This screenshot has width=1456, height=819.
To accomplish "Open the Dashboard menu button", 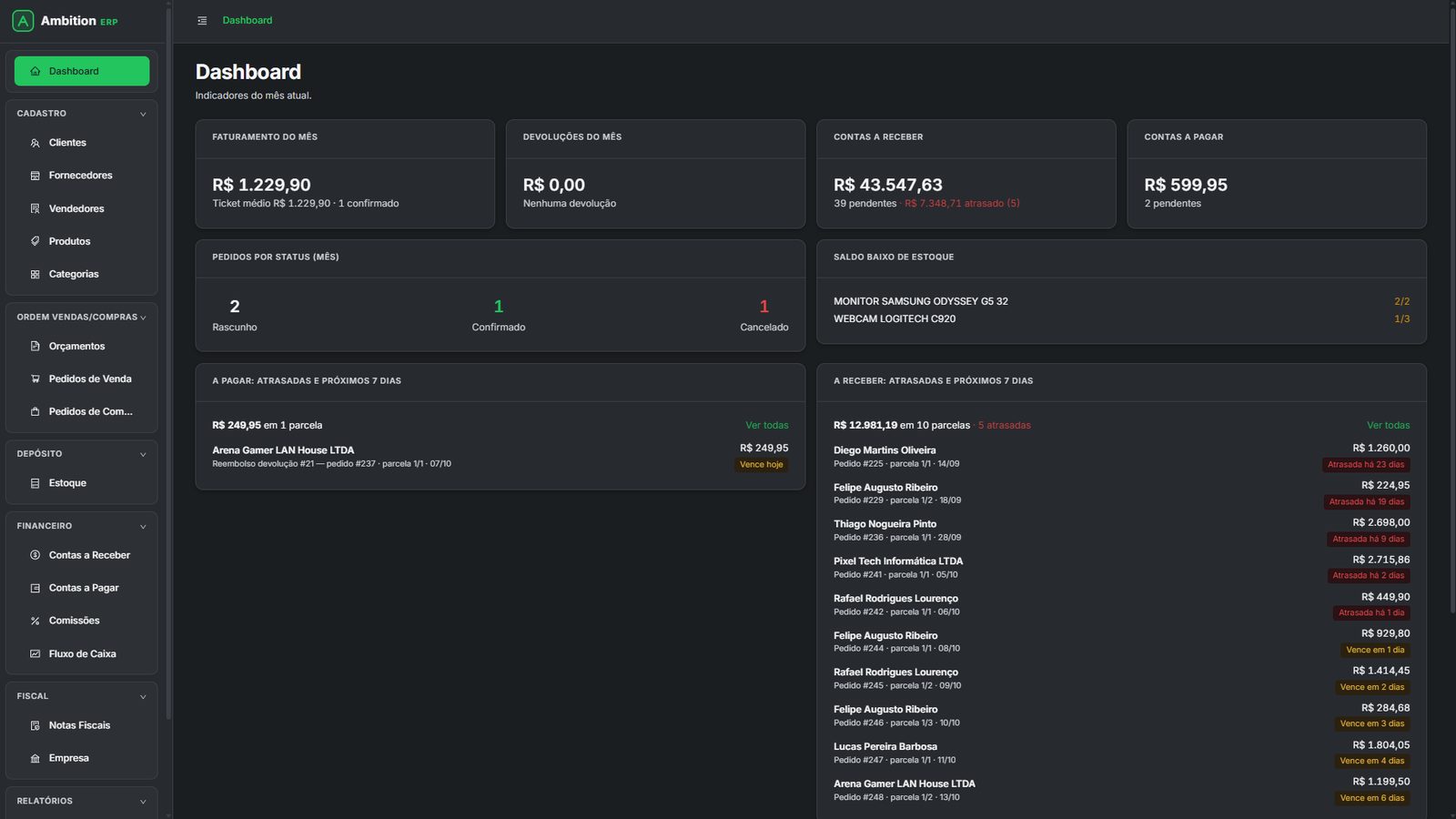I will [82, 71].
